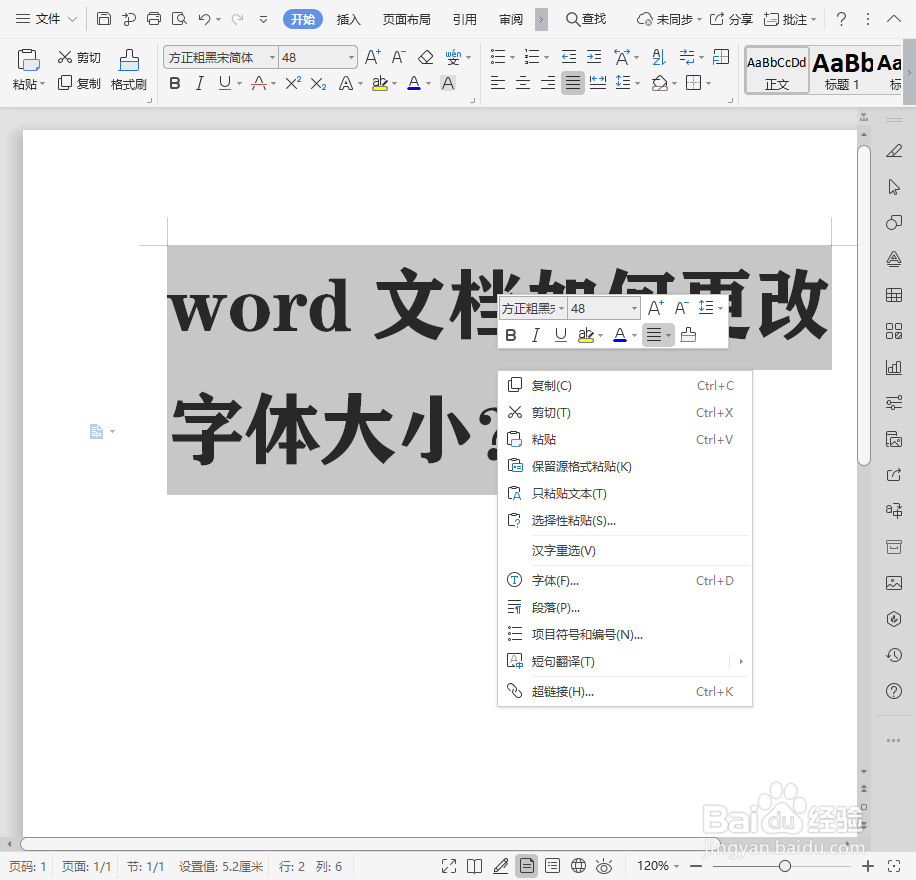Image resolution: width=916 pixels, height=880 pixels.
Task: Expand the font name dropdown 方正粗黑宋简体
Action: [x=271, y=57]
